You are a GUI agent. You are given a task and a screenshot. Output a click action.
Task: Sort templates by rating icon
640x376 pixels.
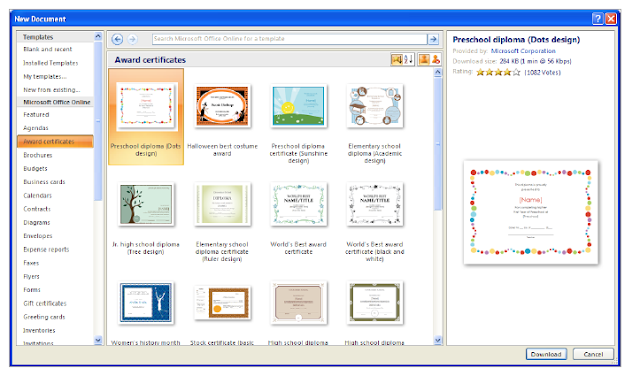(397, 60)
